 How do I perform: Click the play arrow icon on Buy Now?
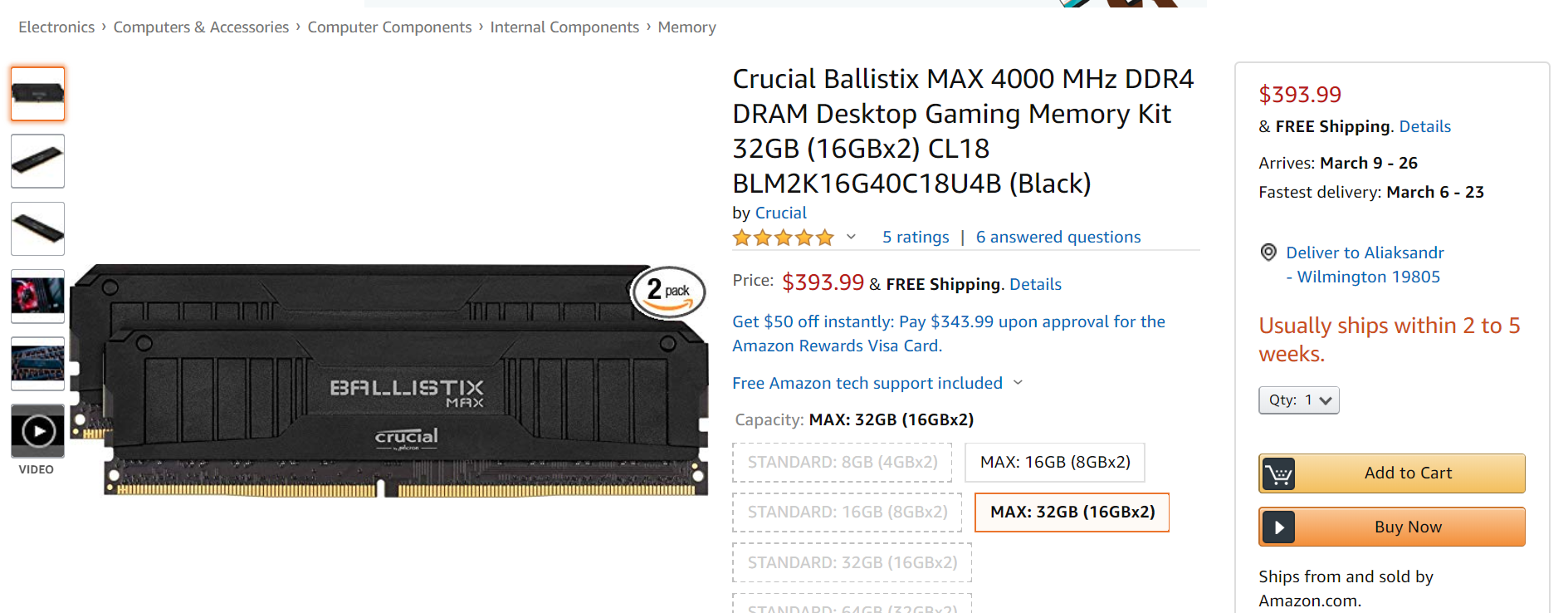(x=1278, y=527)
